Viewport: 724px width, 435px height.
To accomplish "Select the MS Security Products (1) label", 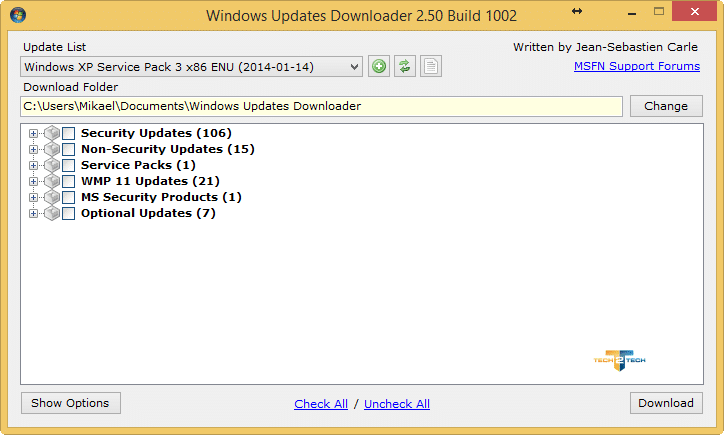I will click(161, 197).
